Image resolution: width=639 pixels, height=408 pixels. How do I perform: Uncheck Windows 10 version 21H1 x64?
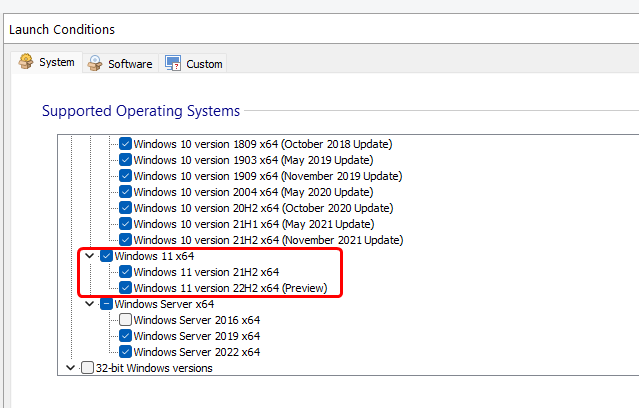(x=125, y=224)
